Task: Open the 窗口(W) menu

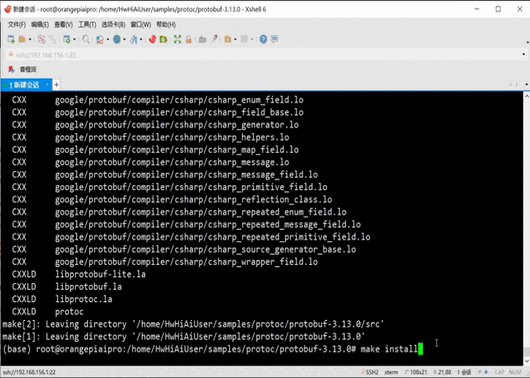Action: click(141, 25)
